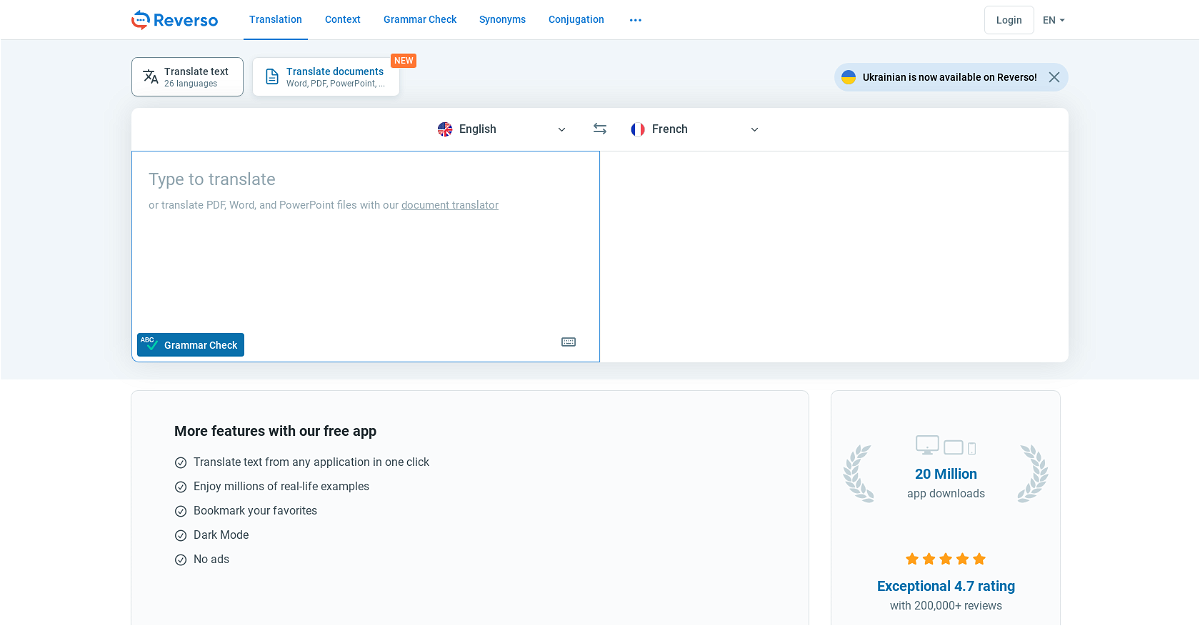Click Bookmark your favorites text
The image size is (1200, 626).
point(255,511)
